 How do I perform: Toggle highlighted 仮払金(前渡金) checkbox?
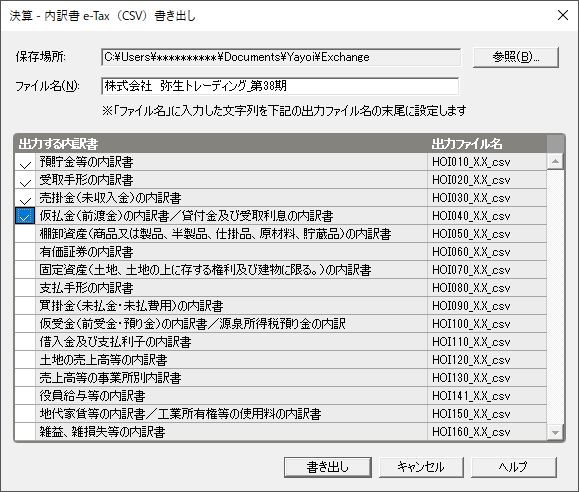click(x=25, y=216)
